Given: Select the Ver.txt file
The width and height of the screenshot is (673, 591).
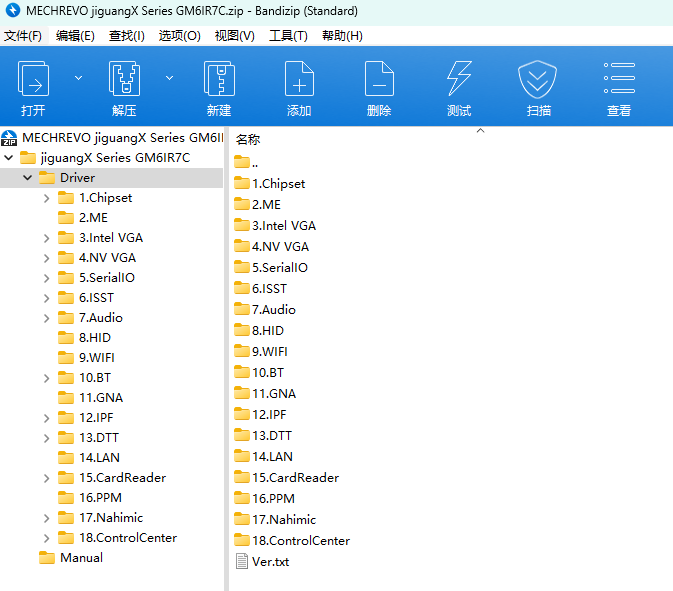Looking at the screenshot, I should point(262,562).
